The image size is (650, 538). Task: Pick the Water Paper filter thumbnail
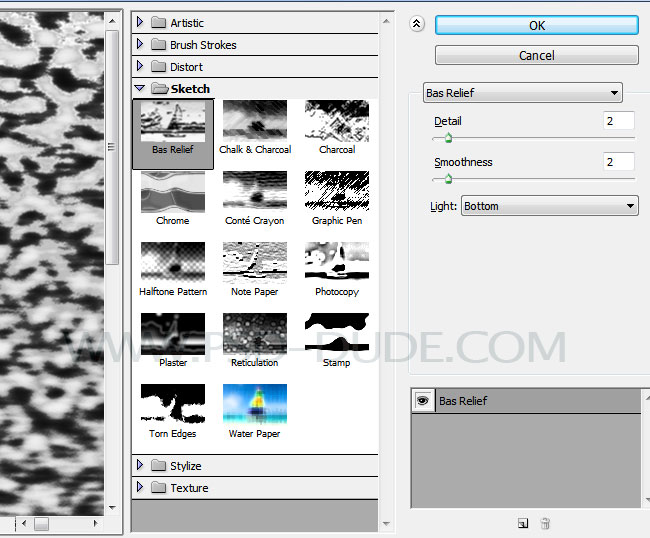pyautogui.click(x=254, y=404)
